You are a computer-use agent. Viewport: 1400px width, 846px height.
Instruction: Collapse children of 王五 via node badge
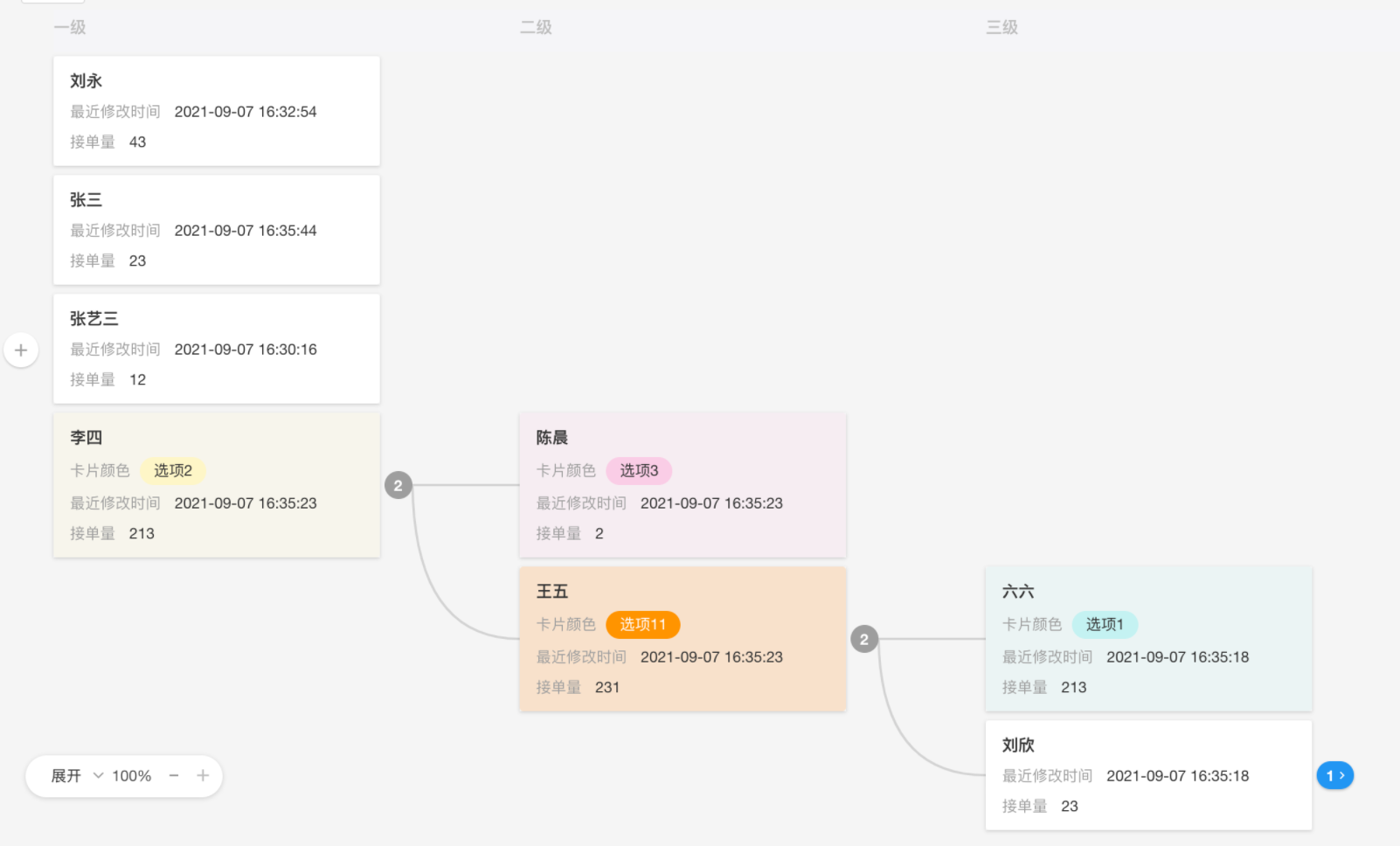click(x=864, y=639)
